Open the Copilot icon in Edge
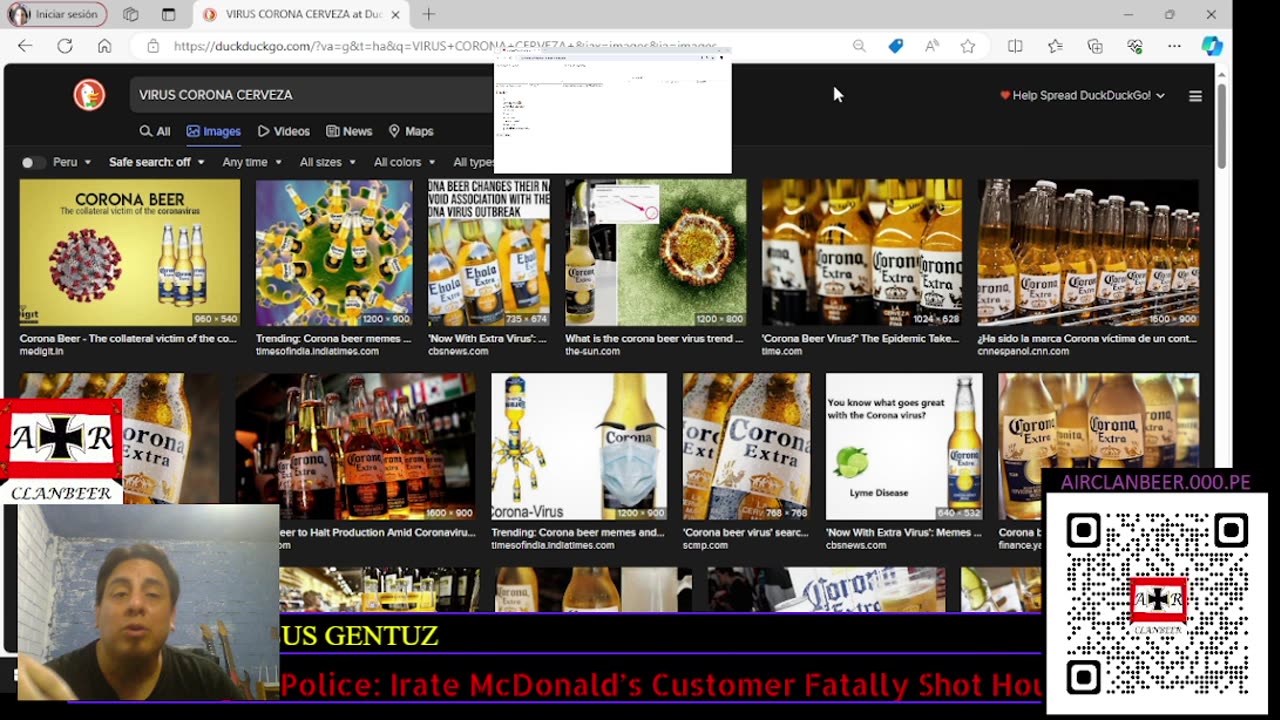The image size is (1280, 720). 1212,46
